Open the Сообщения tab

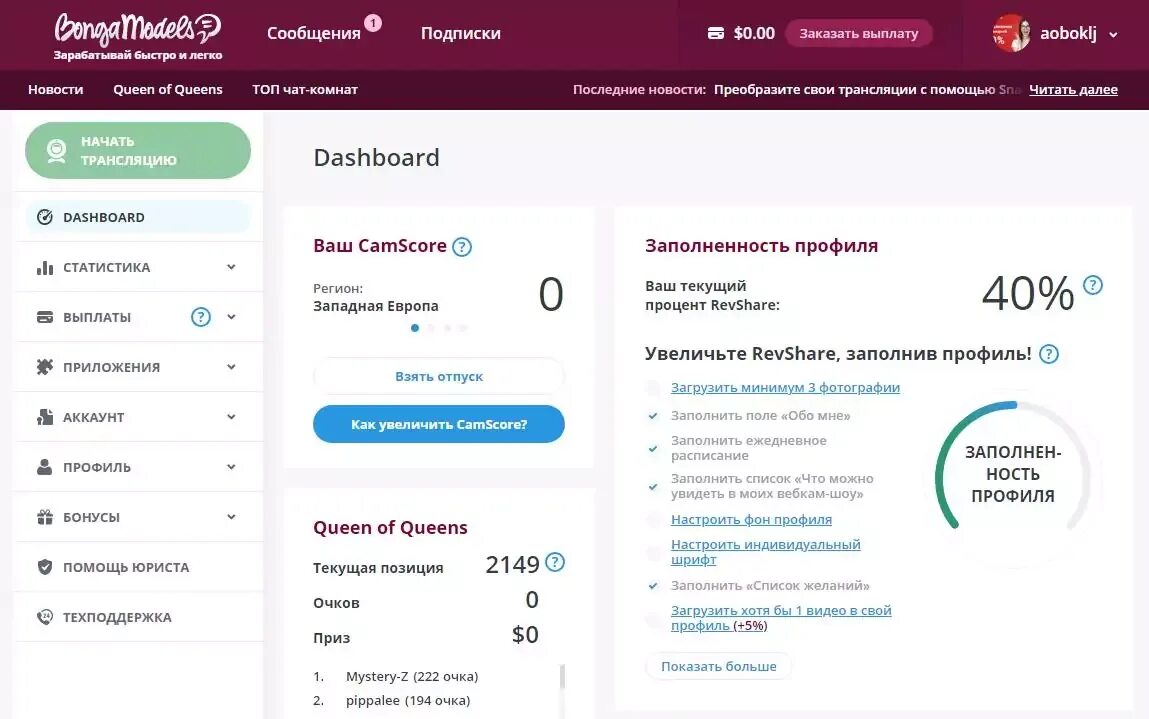click(314, 33)
